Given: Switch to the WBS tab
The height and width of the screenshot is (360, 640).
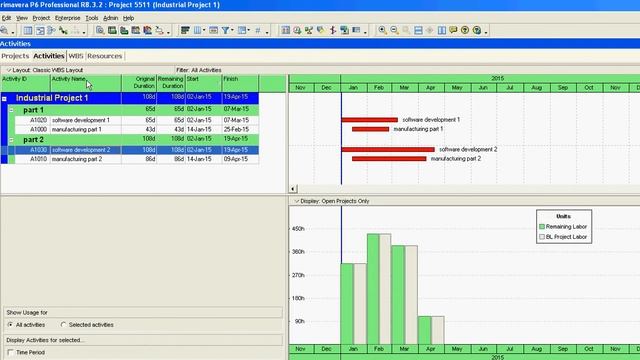Looking at the screenshot, I should coord(76,56).
